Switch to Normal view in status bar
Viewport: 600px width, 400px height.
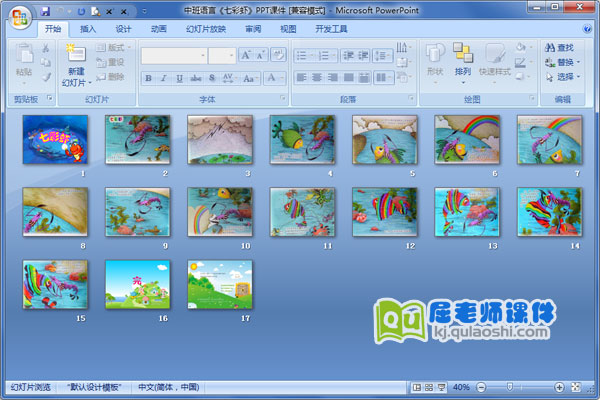tap(416, 387)
